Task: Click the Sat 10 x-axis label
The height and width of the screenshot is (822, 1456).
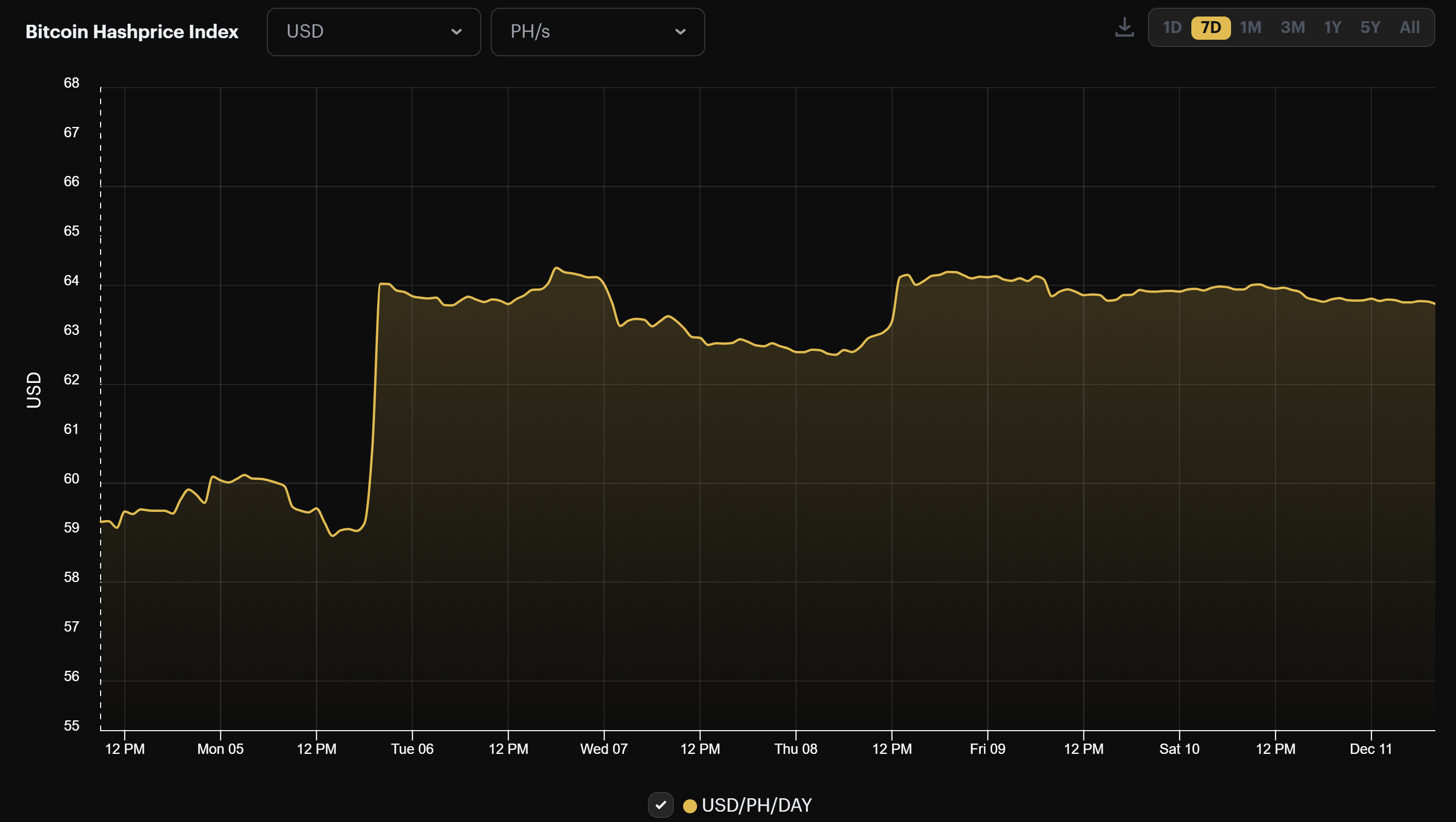Action: point(1179,749)
